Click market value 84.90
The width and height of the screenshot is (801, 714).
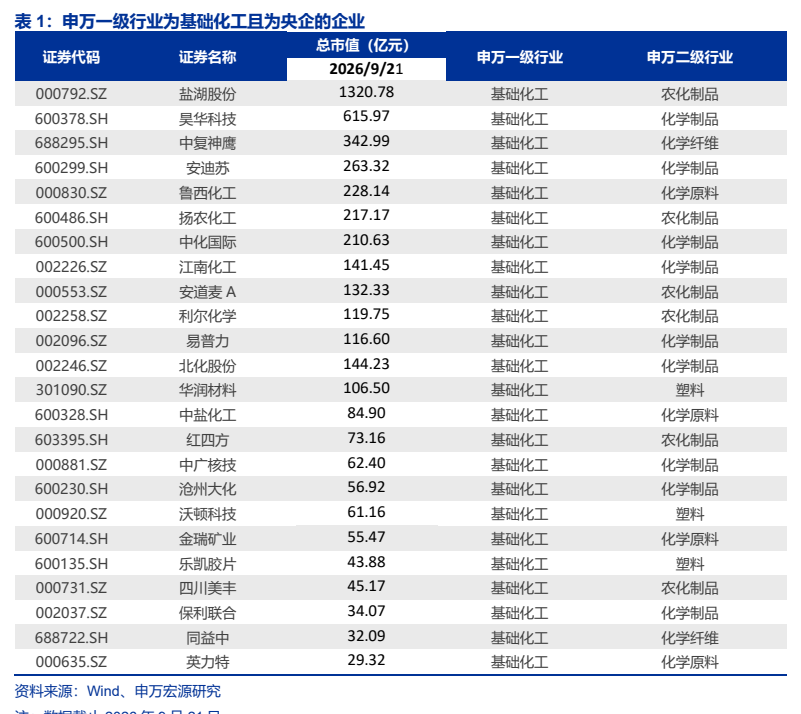click(x=366, y=413)
